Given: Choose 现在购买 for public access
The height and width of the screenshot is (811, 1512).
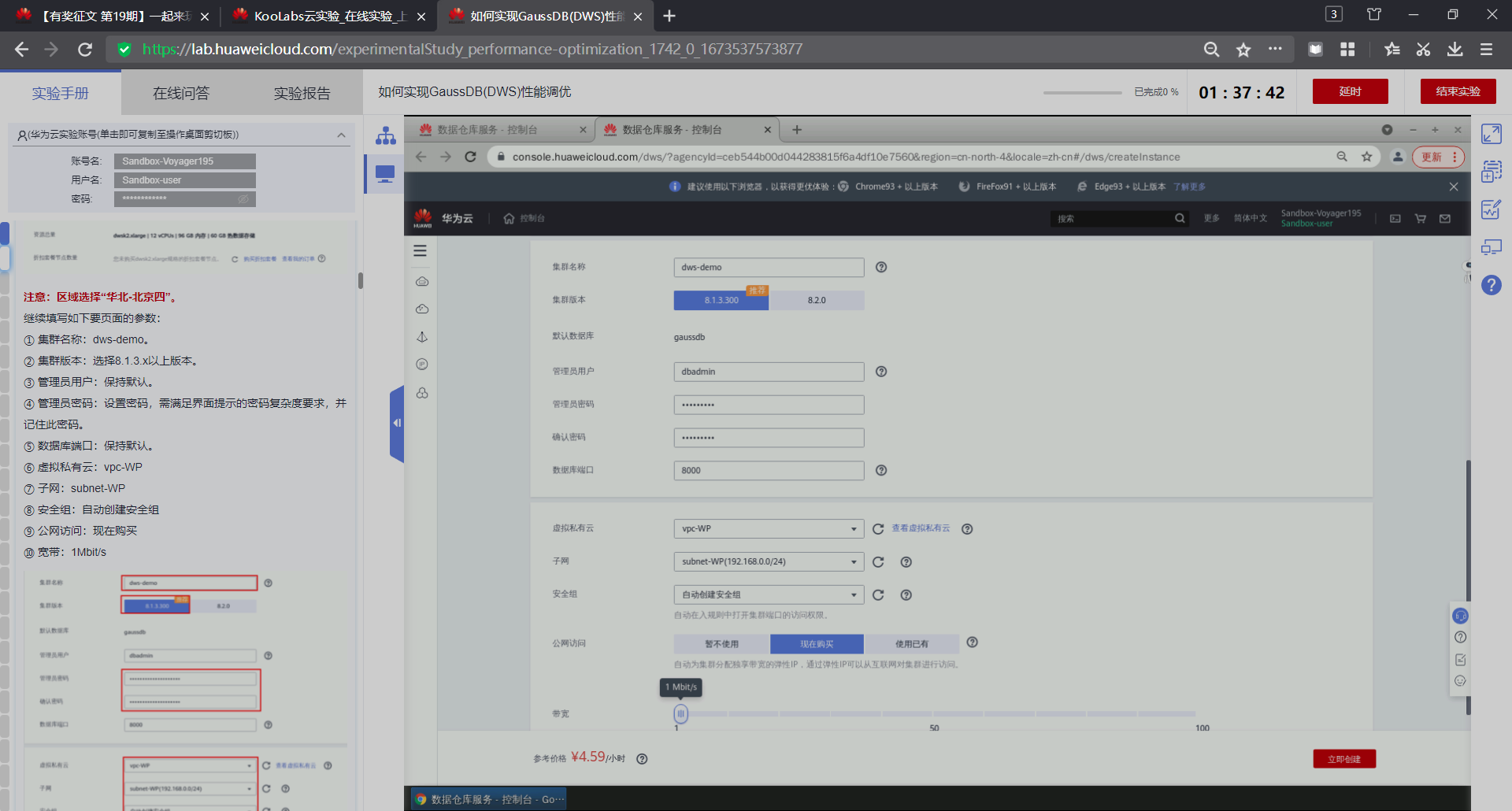Looking at the screenshot, I should (x=817, y=644).
